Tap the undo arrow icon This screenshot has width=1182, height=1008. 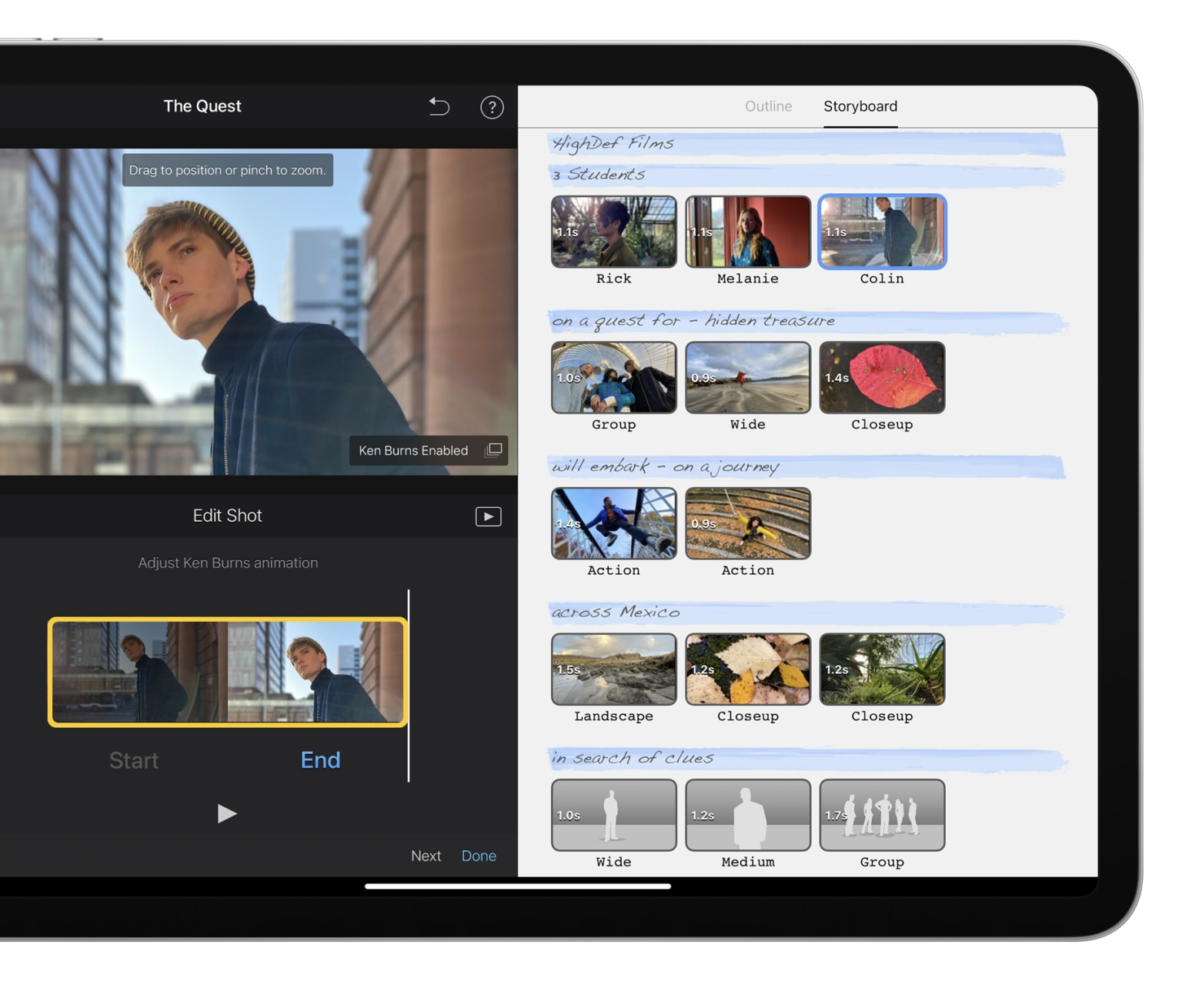439,106
